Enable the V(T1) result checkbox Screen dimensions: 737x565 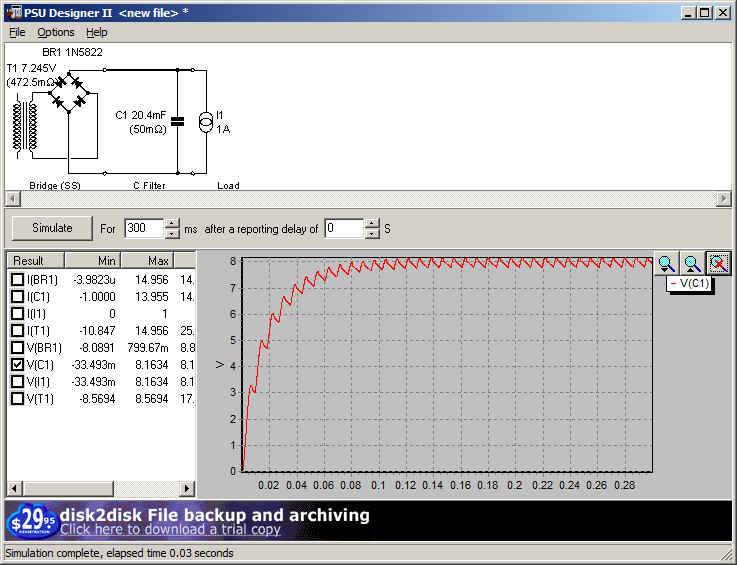click(17, 399)
